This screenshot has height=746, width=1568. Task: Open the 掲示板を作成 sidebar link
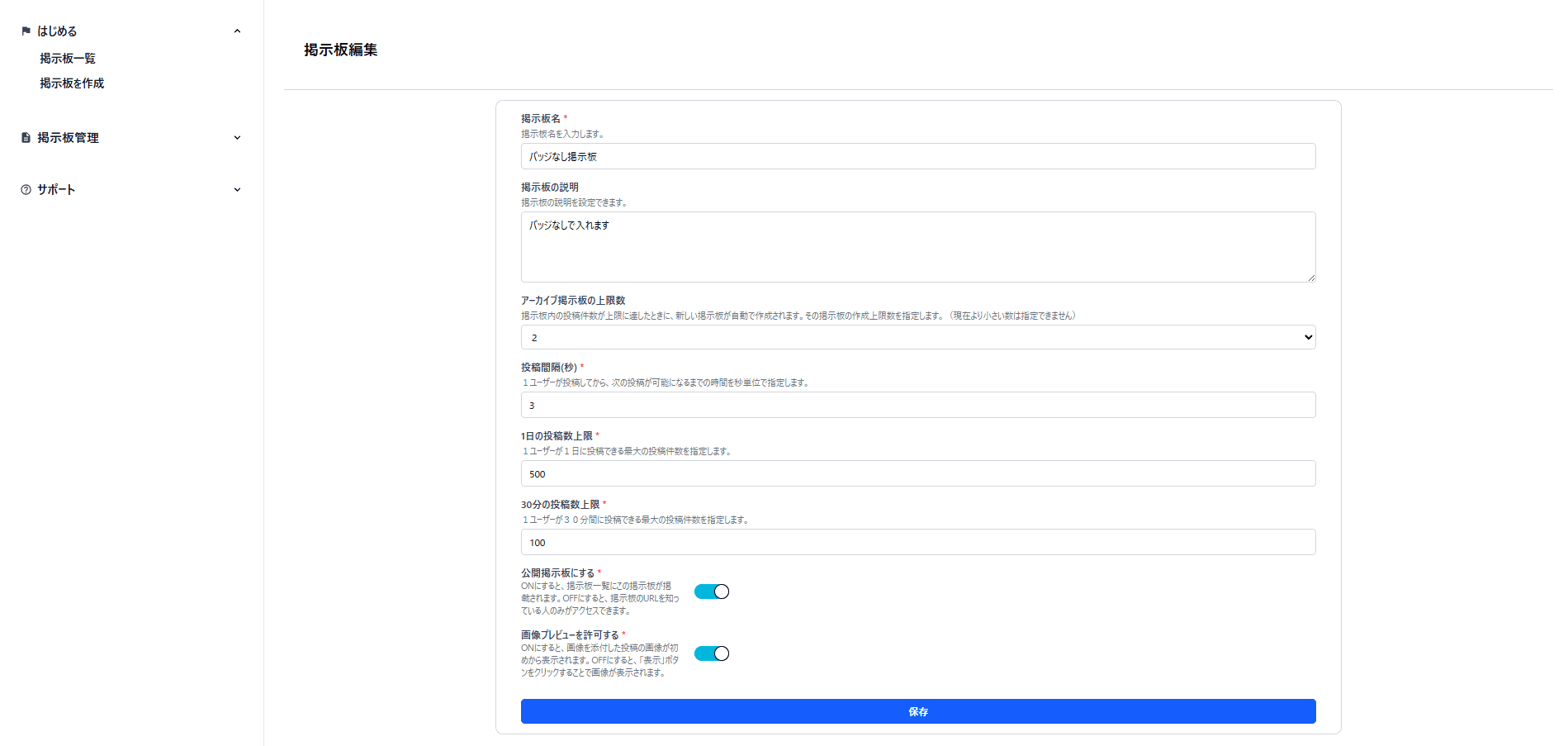click(72, 83)
